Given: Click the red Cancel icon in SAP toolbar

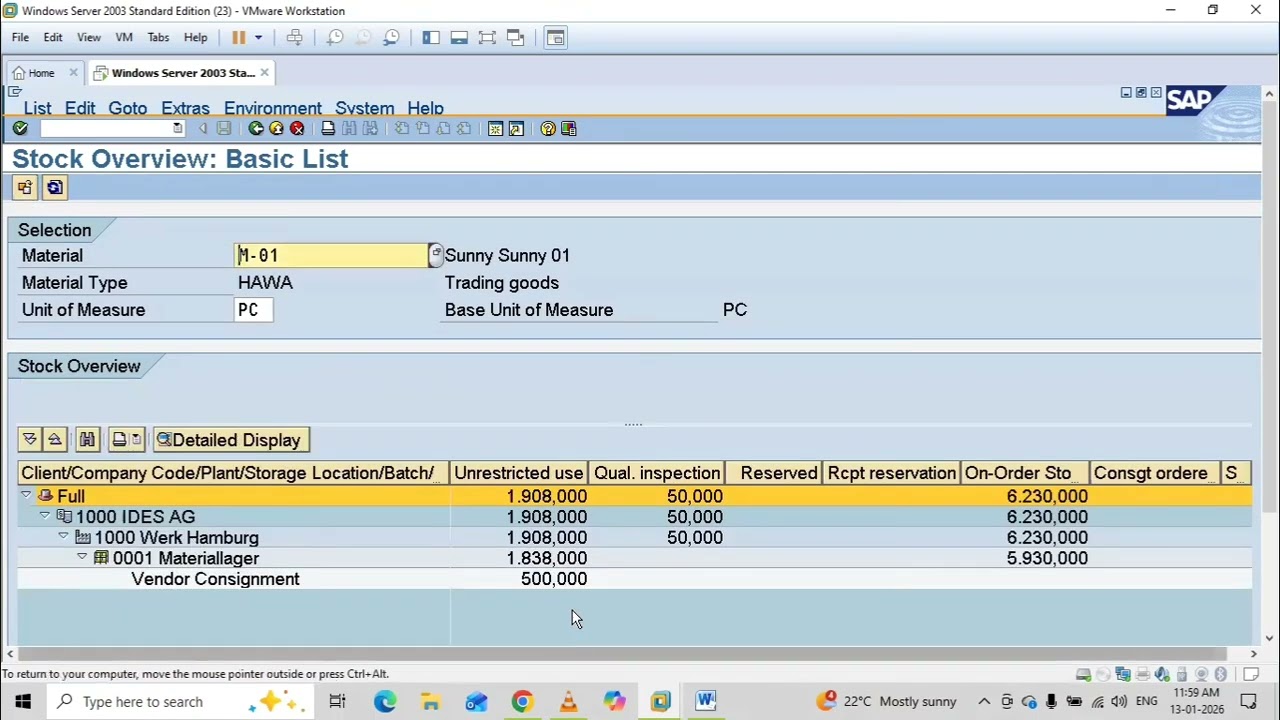Looking at the screenshot, I should [297, 128].
